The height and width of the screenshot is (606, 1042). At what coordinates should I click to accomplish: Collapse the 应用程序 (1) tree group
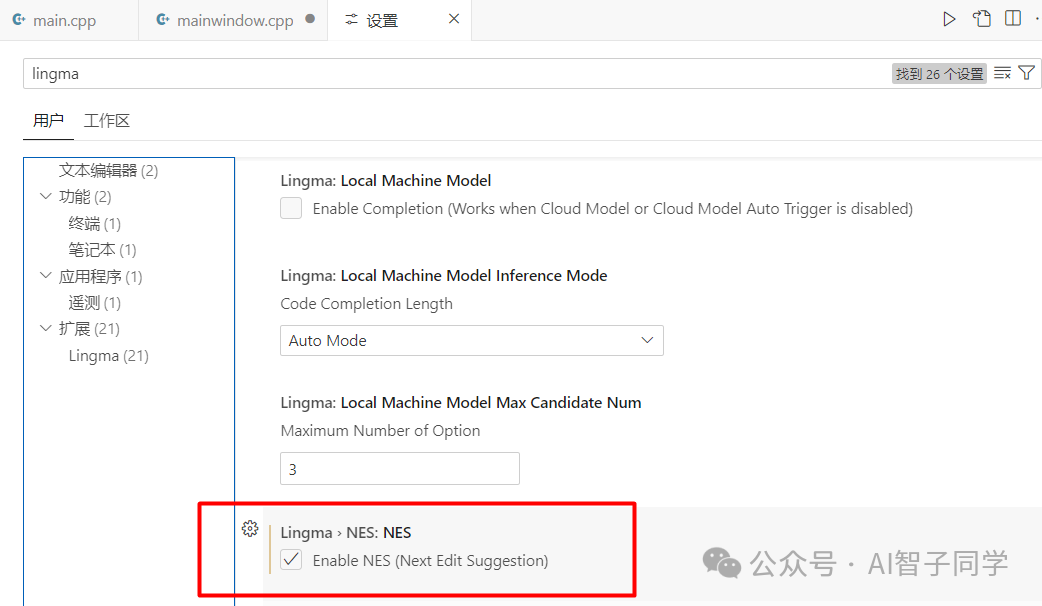tap(46, 275)
